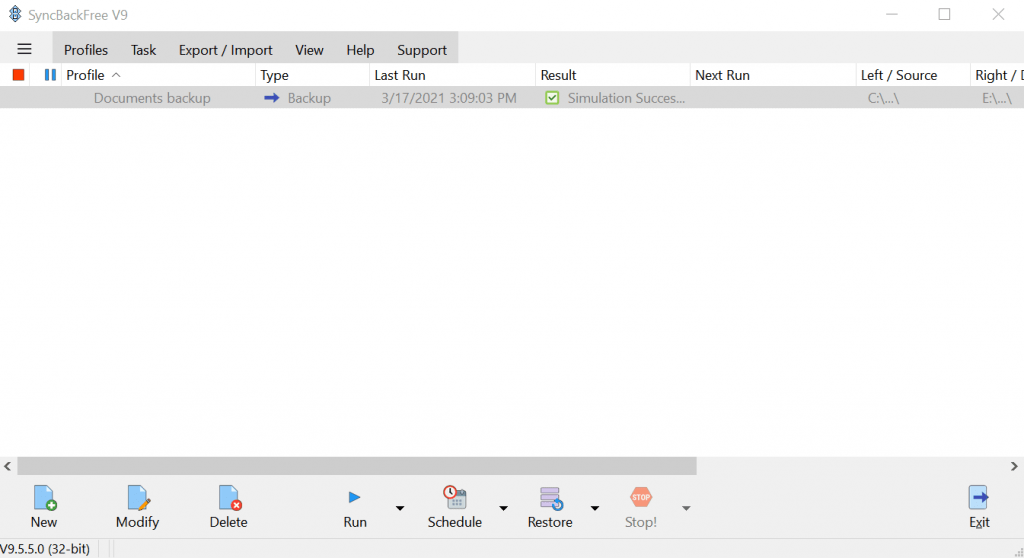The height and width of the screenshot is (558, 1024).
Task: Click the Last Run date 3/17/2021 3:09:03 PM
Action: (x=449, y=98)
